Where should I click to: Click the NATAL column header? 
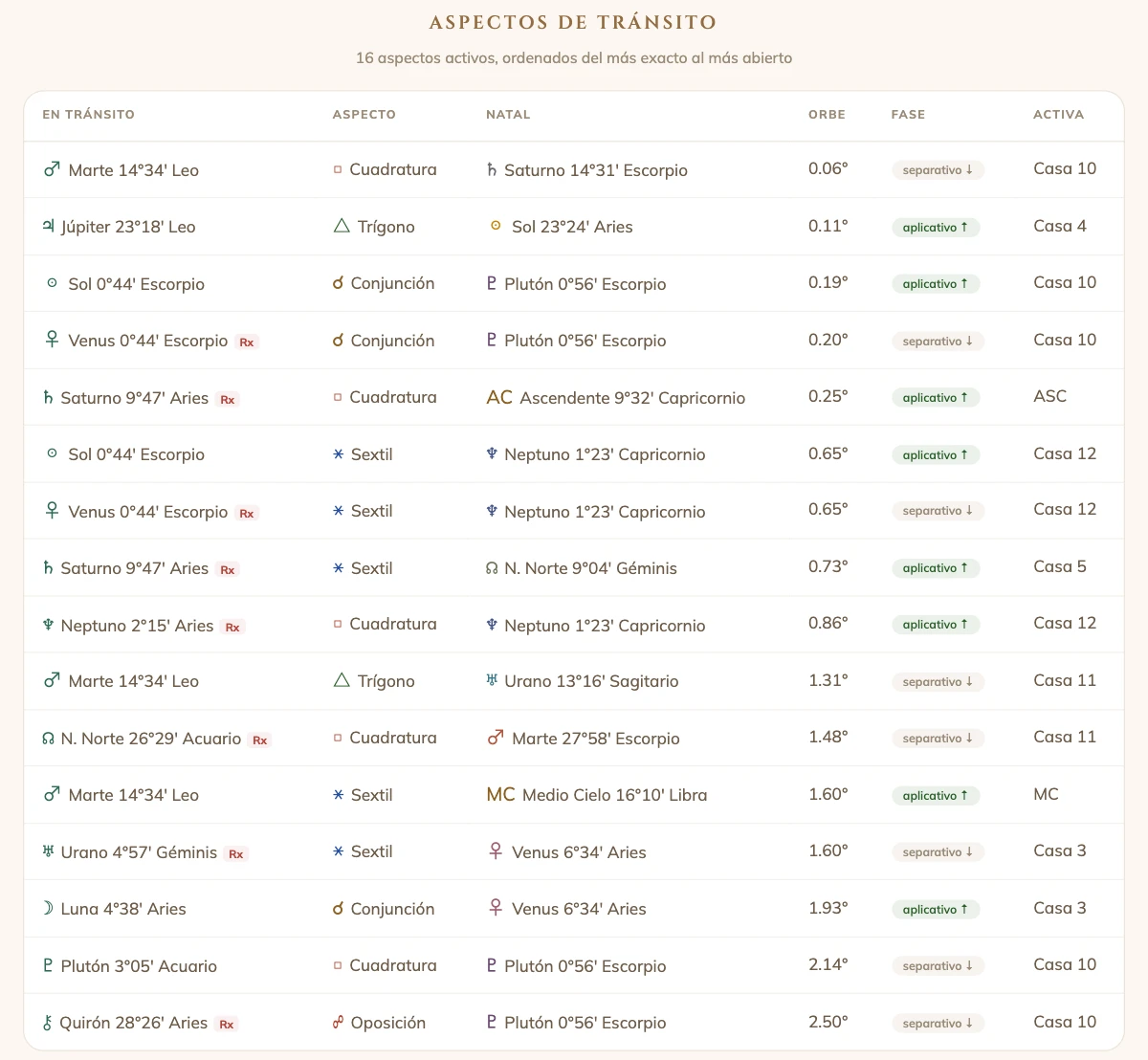[x=508, y=114]
